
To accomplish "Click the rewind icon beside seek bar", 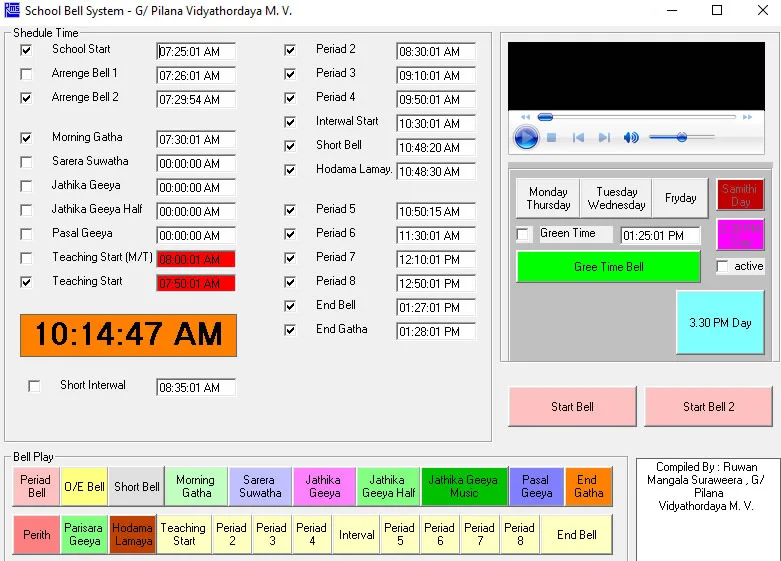I will pos(526,117).
